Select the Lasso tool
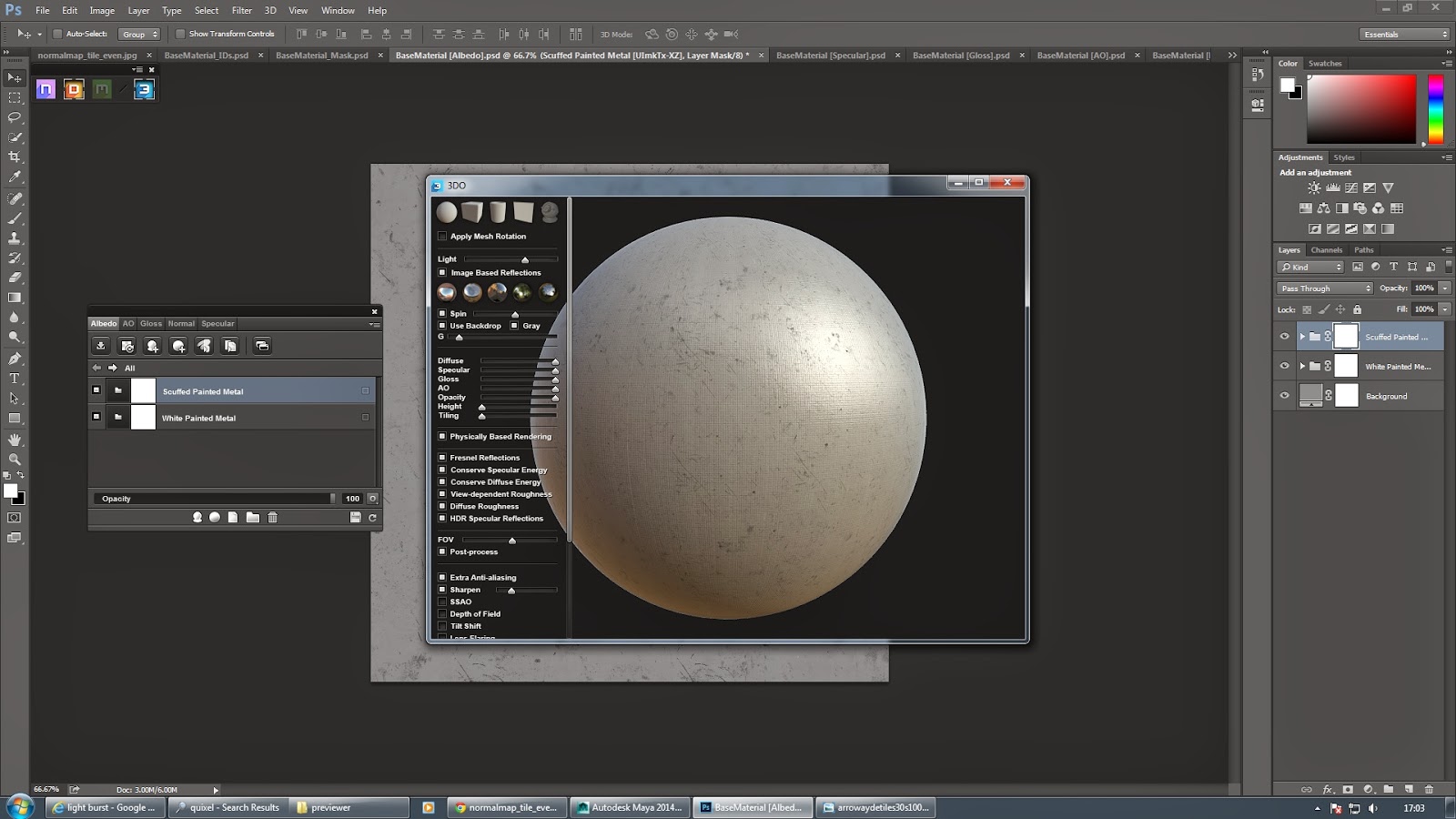Viewport: 1456px width, 819px height. tap(15, 117)
